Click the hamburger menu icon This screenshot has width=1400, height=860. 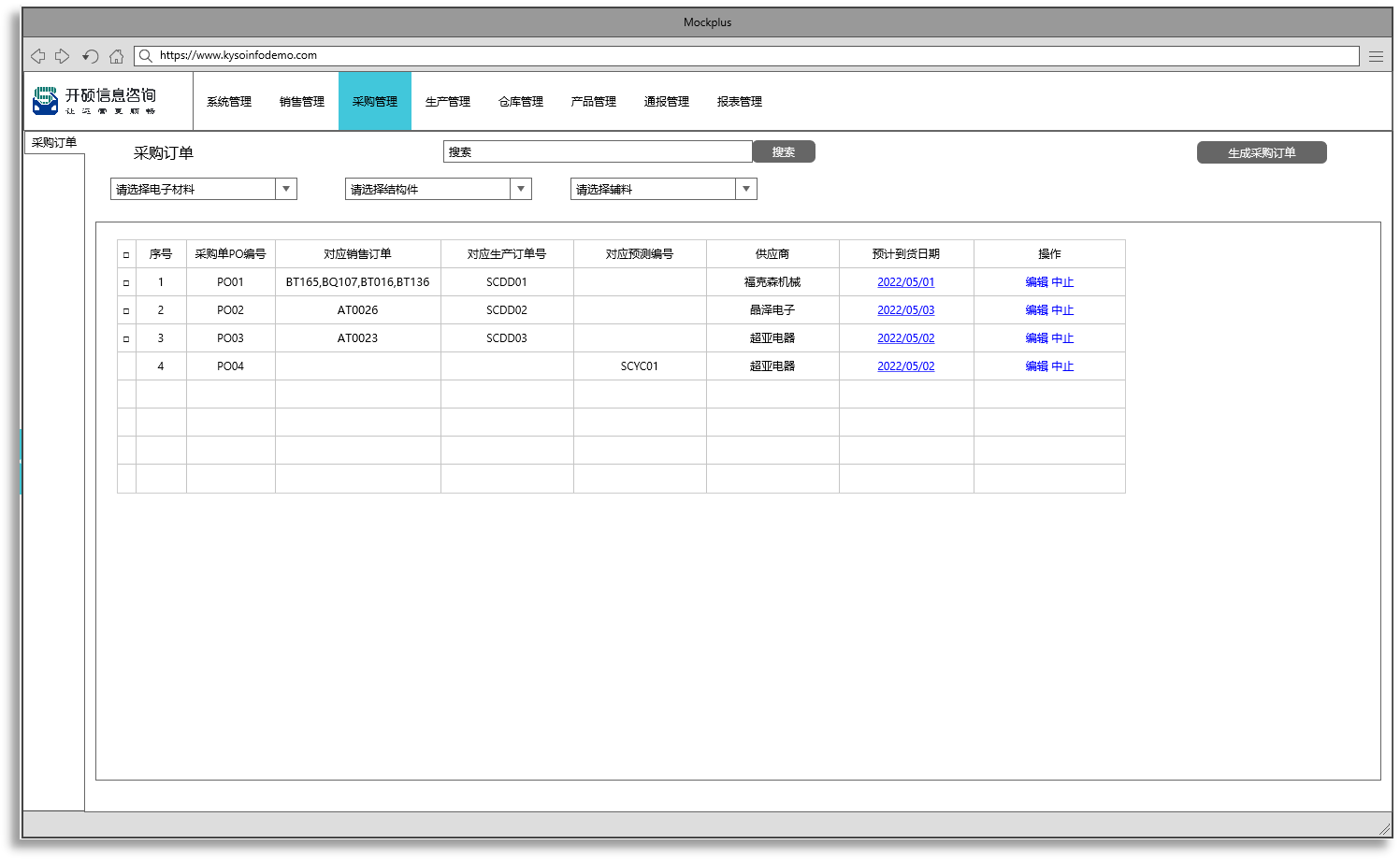1376,56
